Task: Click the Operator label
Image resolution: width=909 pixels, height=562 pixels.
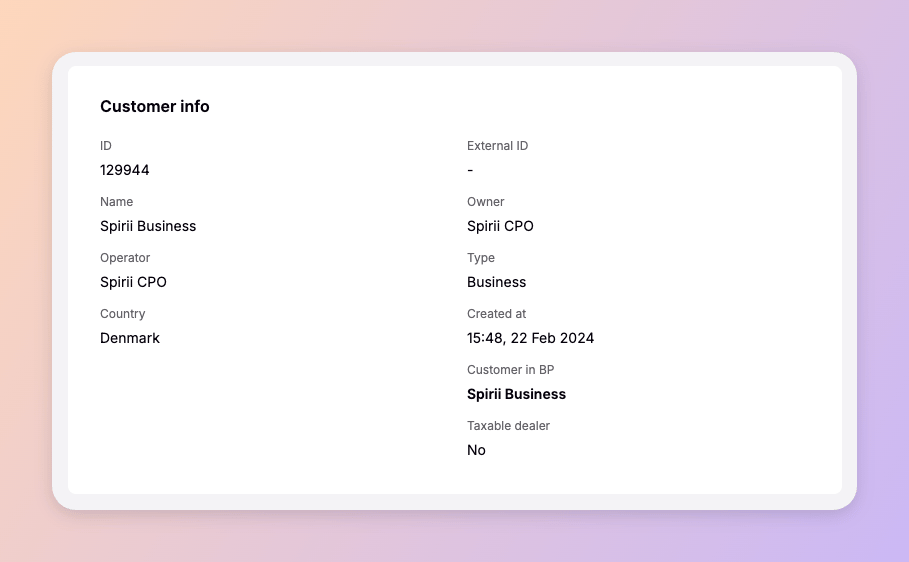Action: [x=125, y=258]
